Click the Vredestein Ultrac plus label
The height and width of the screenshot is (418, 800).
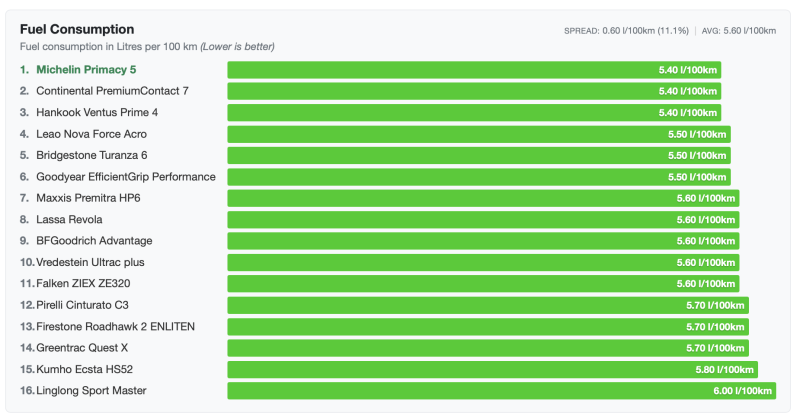coord(91,262)
